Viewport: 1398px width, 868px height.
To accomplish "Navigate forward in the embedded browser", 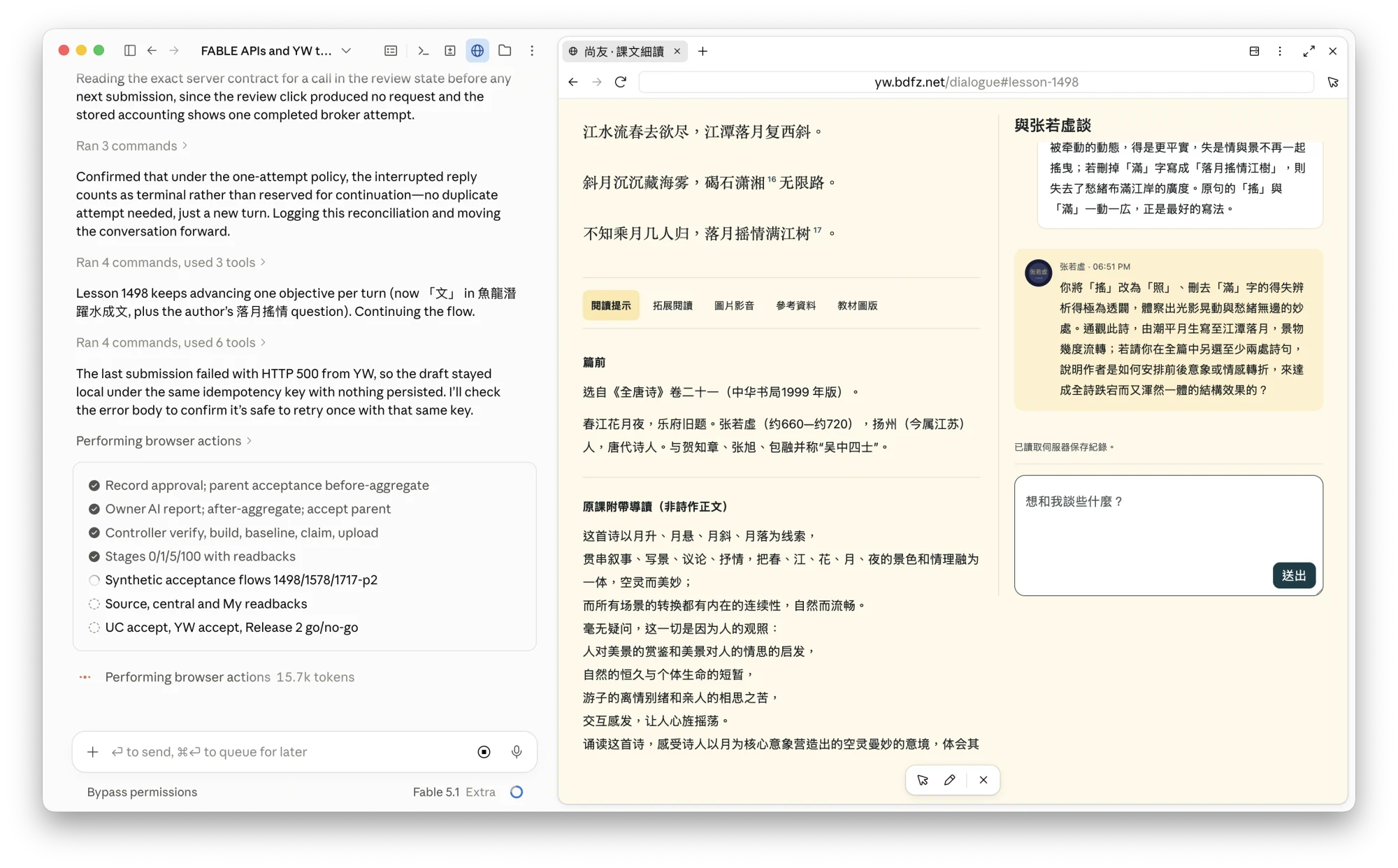I will click(x=596, y=82).
